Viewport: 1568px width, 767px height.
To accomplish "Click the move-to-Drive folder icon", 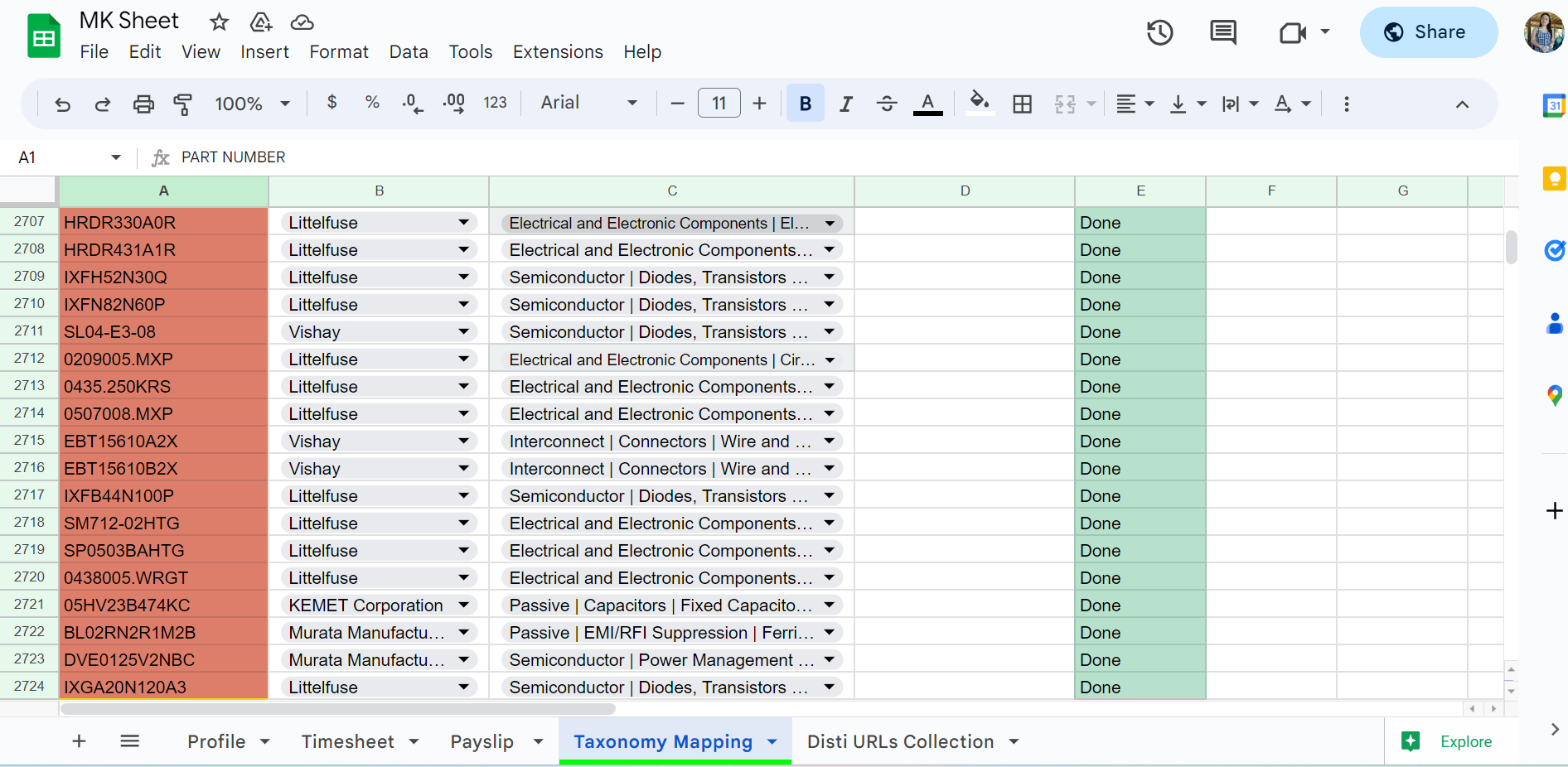I will coord(261,22).
